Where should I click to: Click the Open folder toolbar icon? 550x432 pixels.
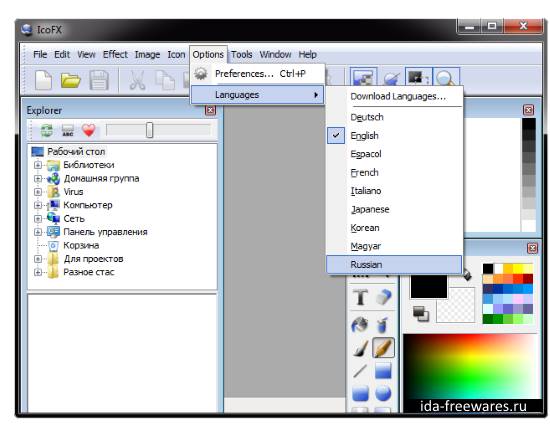71,80
